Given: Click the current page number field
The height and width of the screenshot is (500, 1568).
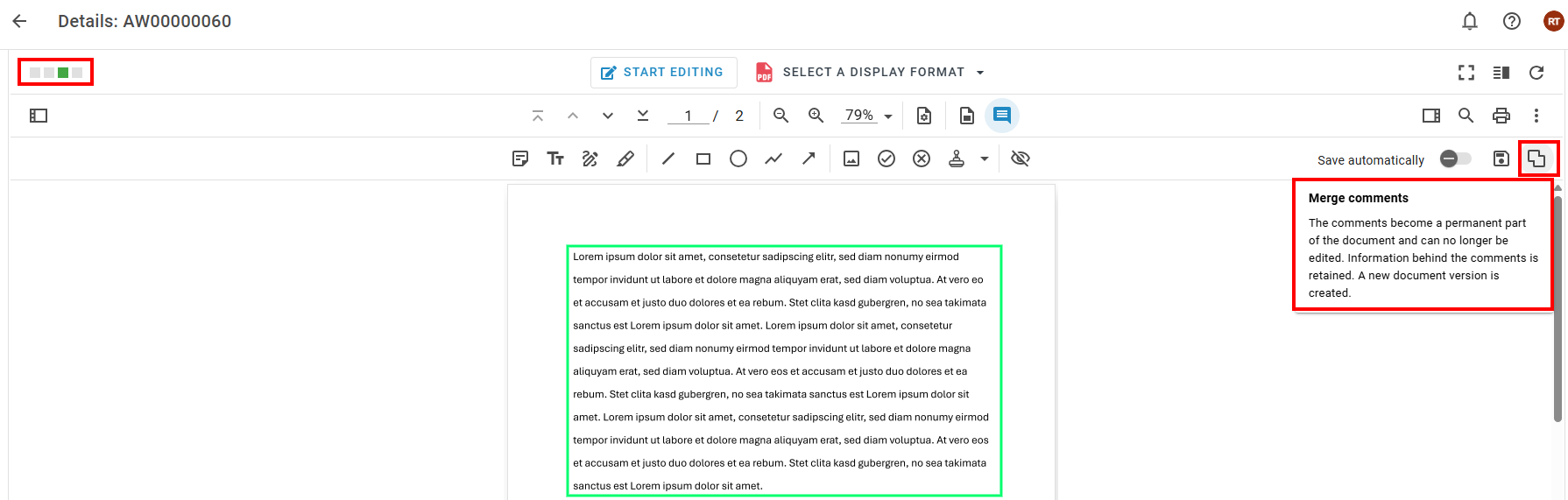Looking at the screenshot, I should [688, 116].
